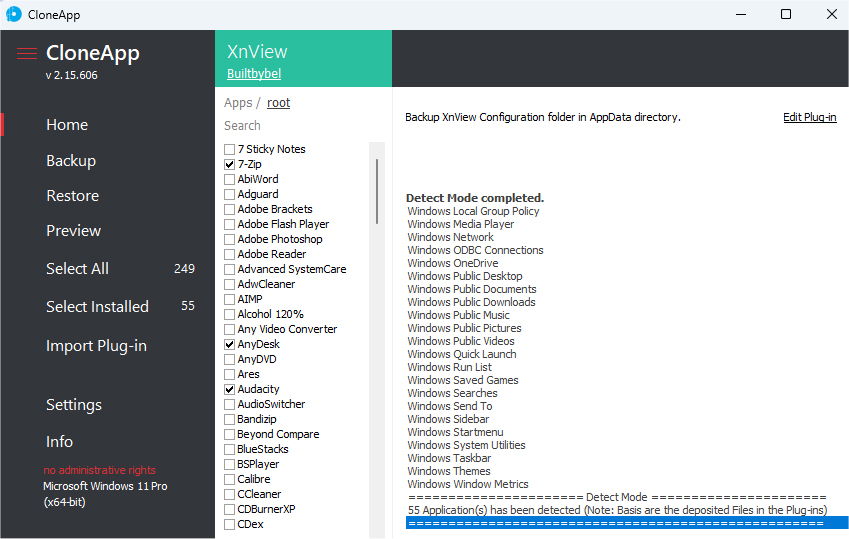Select the Adobe Photoshop checkbox

click(230, 239)
